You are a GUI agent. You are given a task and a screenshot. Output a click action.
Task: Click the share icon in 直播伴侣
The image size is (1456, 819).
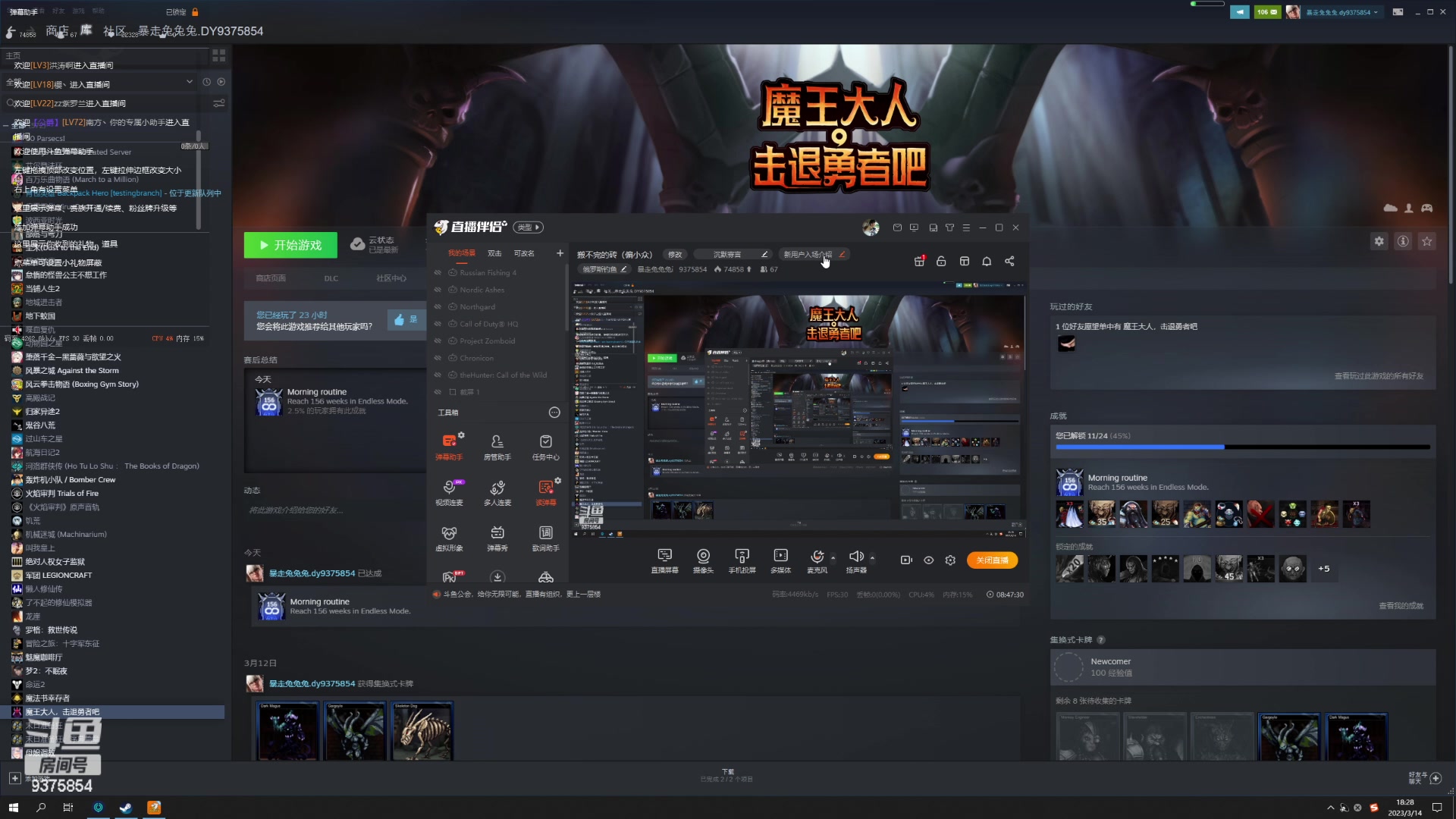(1009, 261)
